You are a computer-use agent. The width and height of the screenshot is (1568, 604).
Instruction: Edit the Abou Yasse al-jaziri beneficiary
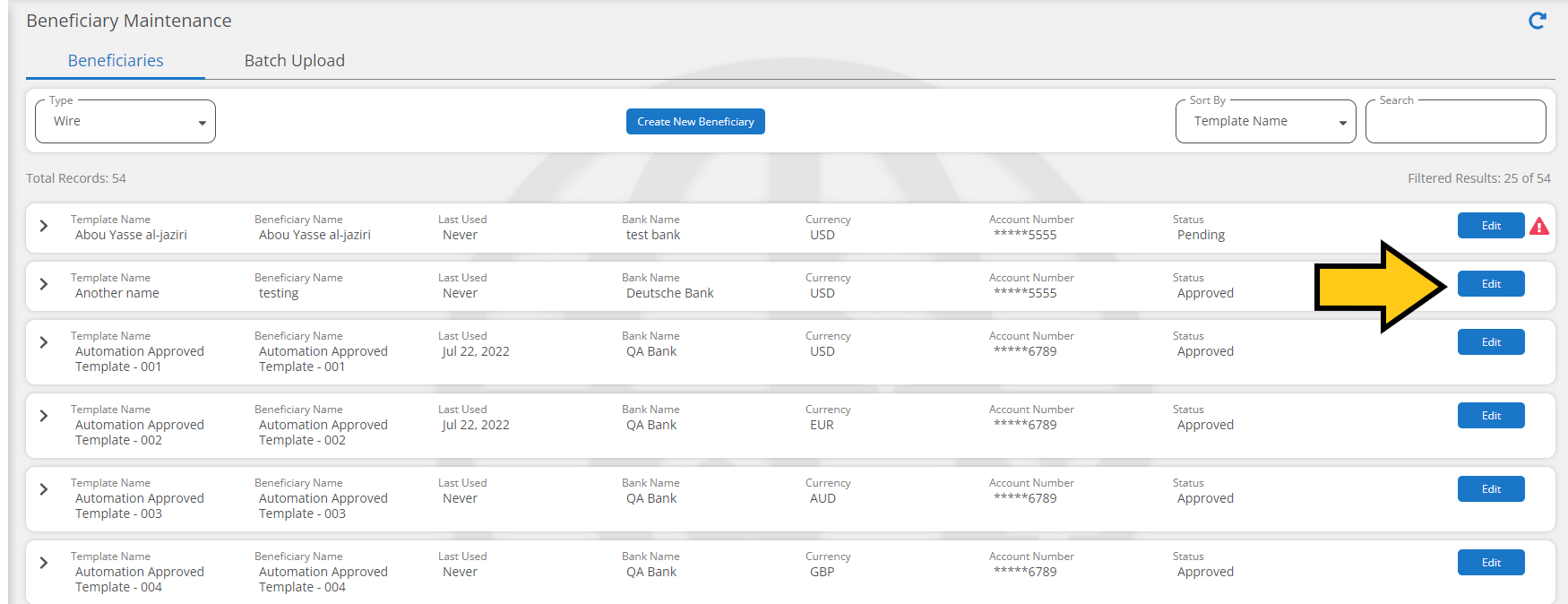1491,226
